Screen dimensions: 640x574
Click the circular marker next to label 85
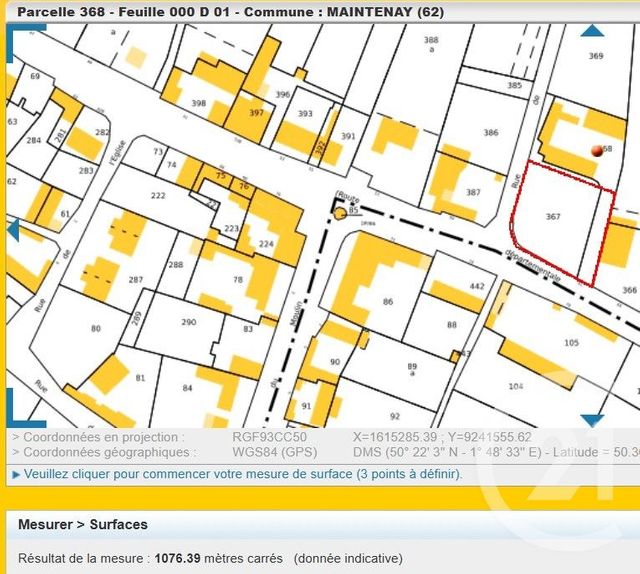point(340,213)
